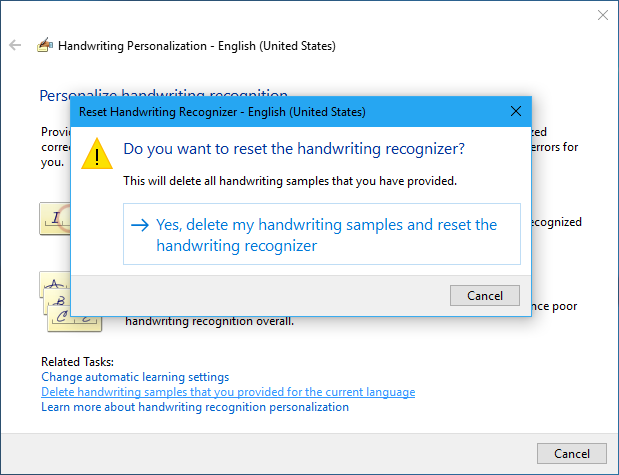Click the pen-and-note icon behind the dialog's left edge

tap(54, 217)
